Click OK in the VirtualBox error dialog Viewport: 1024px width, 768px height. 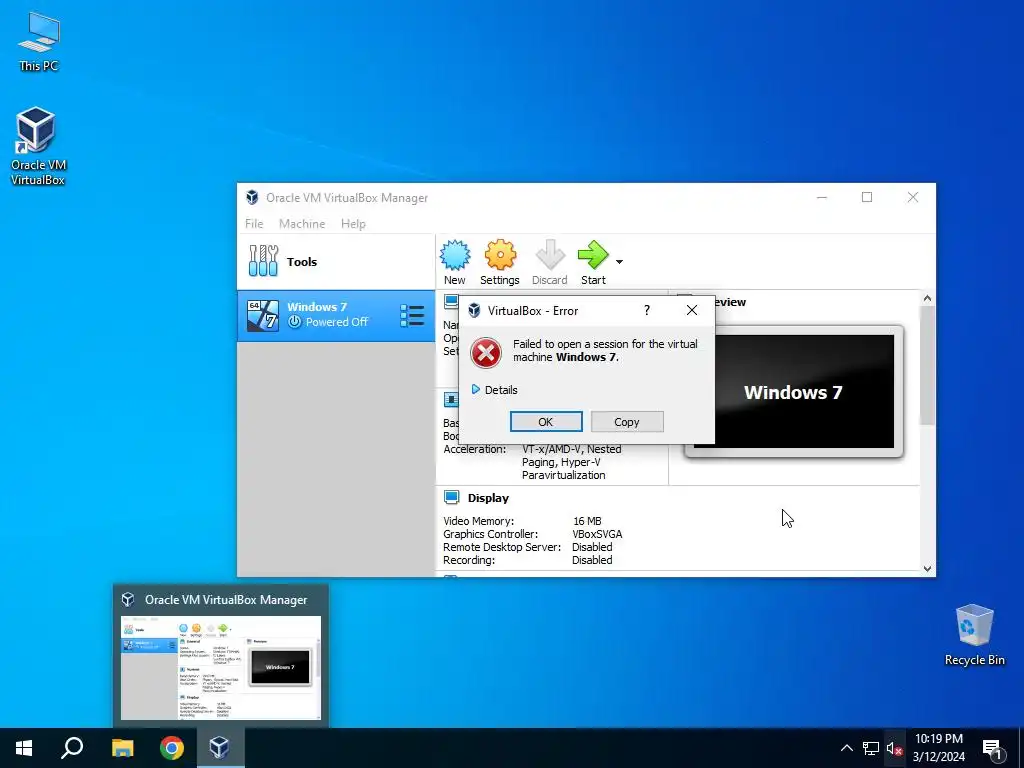546,422
